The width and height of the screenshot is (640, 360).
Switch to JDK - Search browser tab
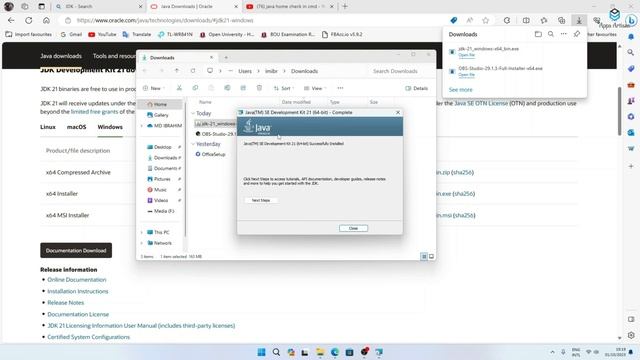point(97,7)
